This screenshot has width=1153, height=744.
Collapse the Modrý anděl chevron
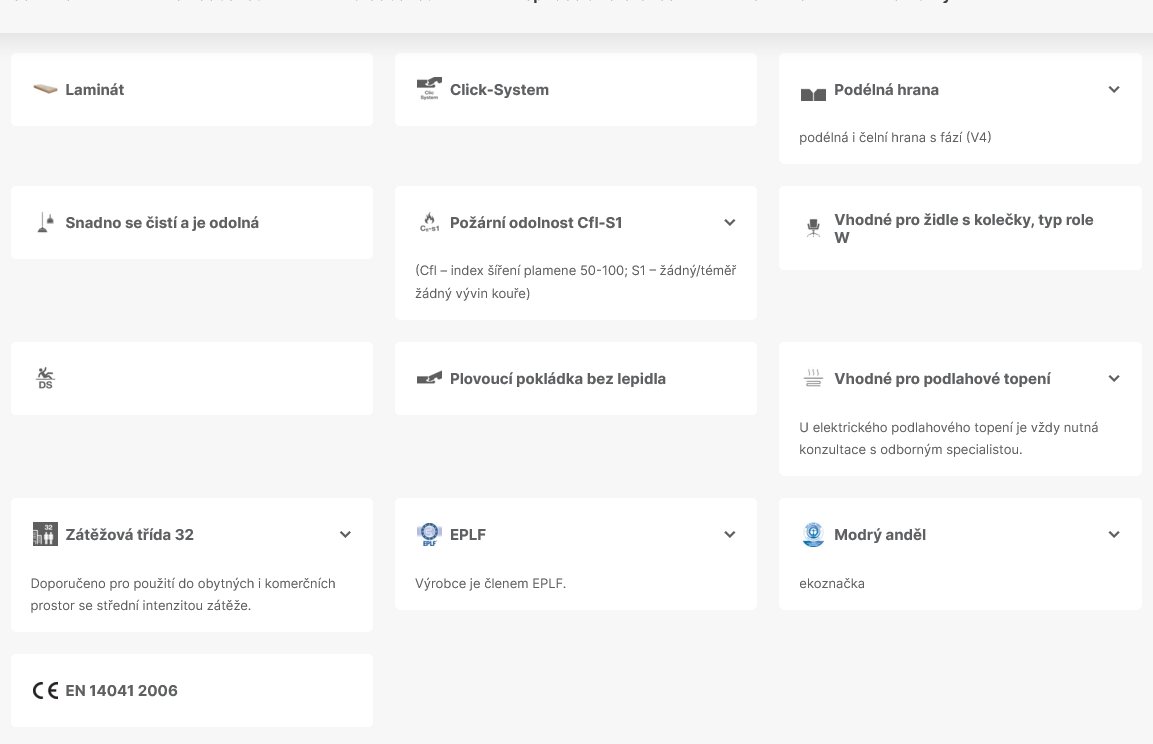coord(1114,535)
